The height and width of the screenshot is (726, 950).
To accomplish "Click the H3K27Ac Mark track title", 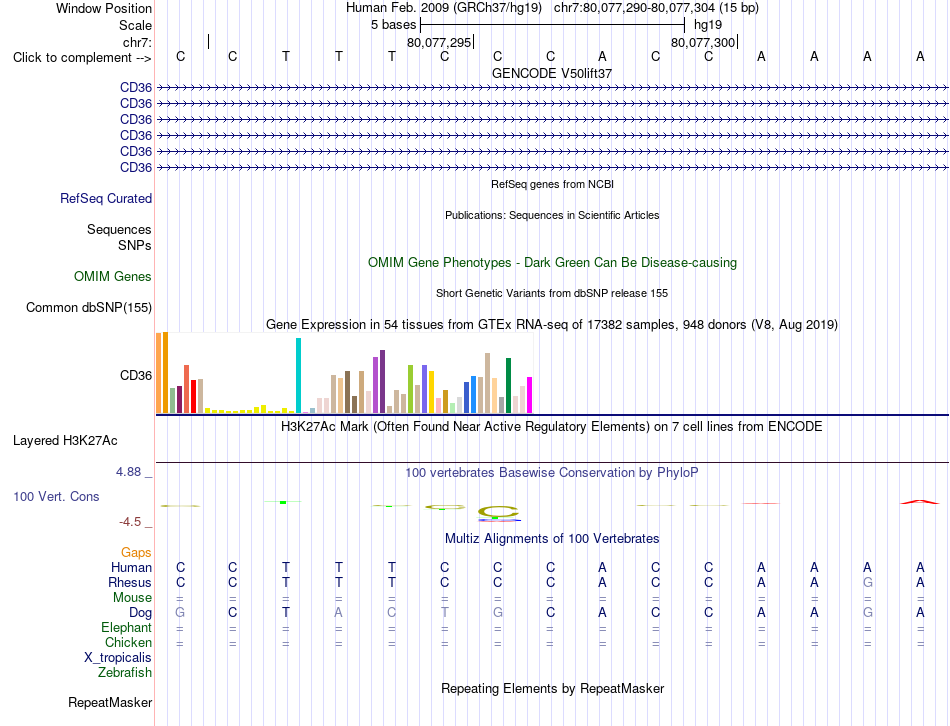I will click(552, 427).
